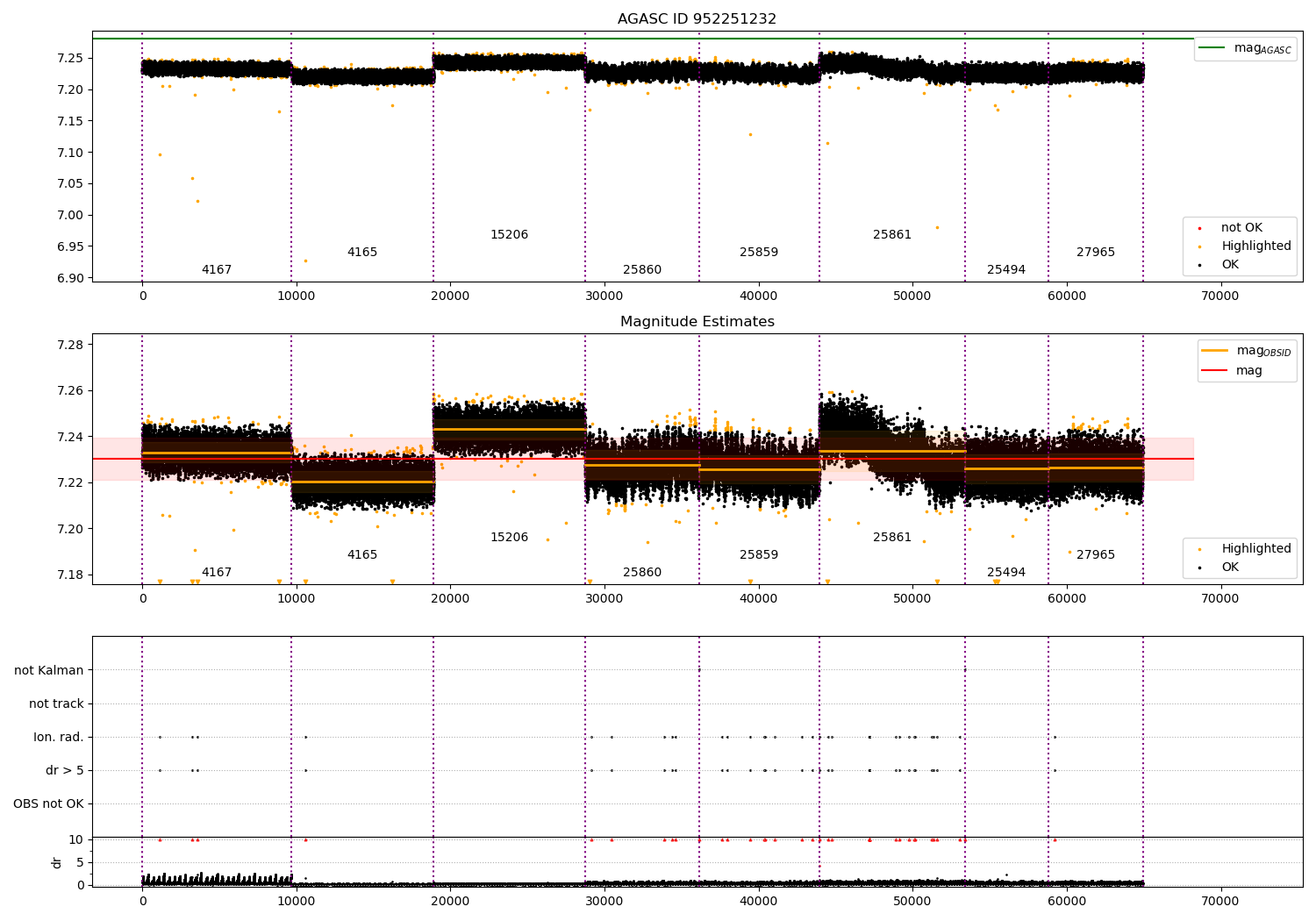Click y-axis tick 7.26 in Magnitude Estimates plot

point(68,391)
